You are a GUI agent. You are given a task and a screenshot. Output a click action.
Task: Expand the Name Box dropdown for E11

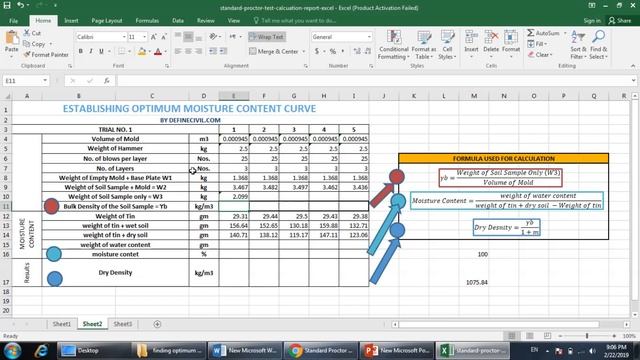pos(45,81)
